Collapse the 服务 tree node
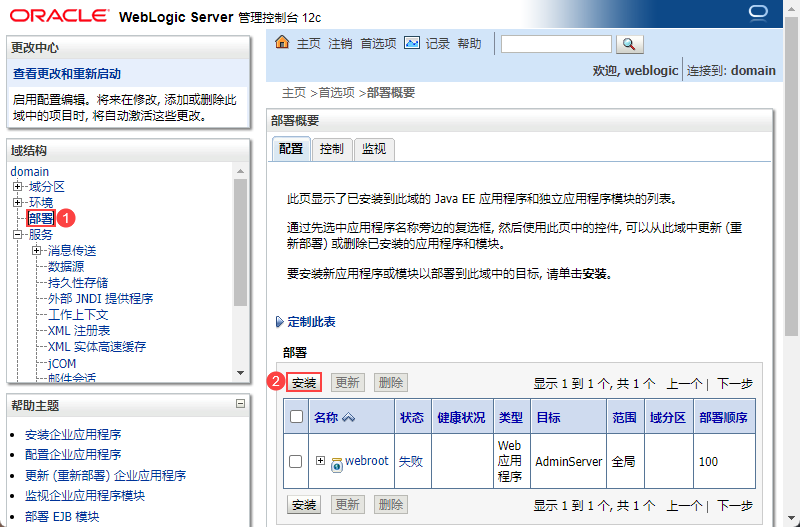Screen dimensions: 800x527 (x=18, y=235)
